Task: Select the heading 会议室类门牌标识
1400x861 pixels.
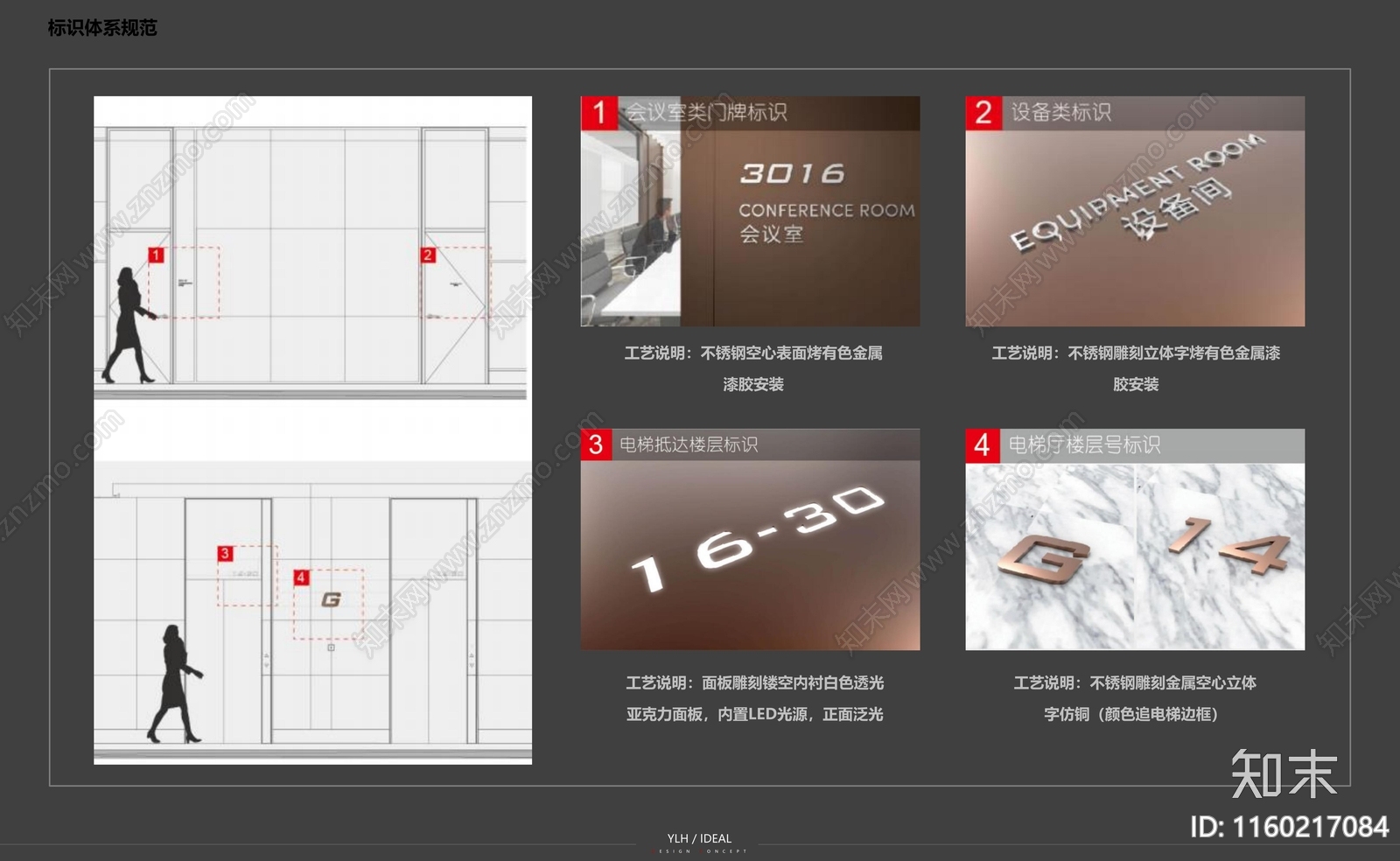Action: [705, 113]
